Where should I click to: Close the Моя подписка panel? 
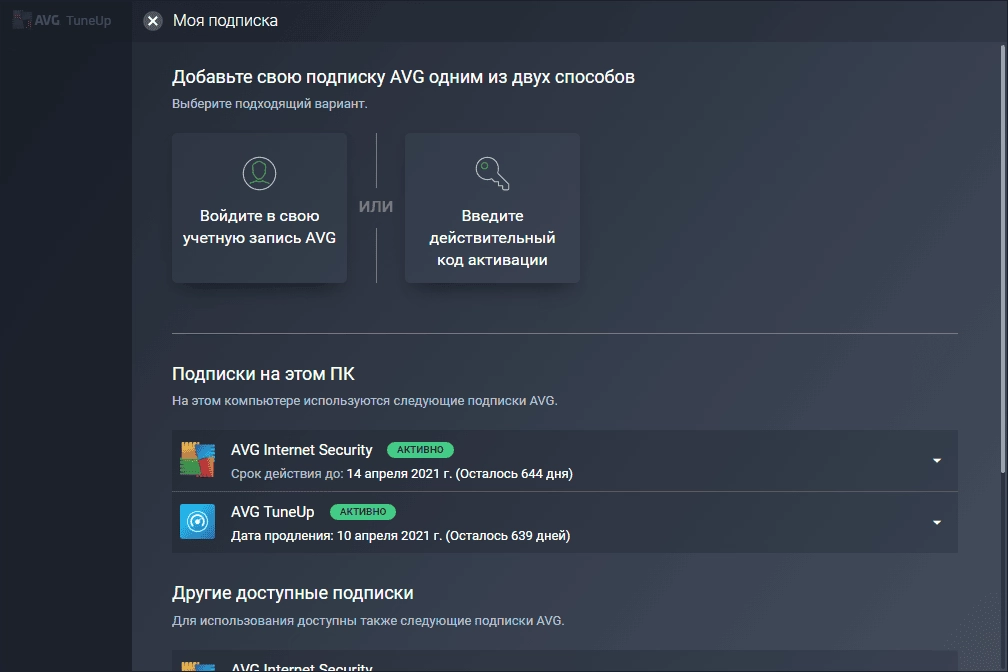click(x=153, y=21)
